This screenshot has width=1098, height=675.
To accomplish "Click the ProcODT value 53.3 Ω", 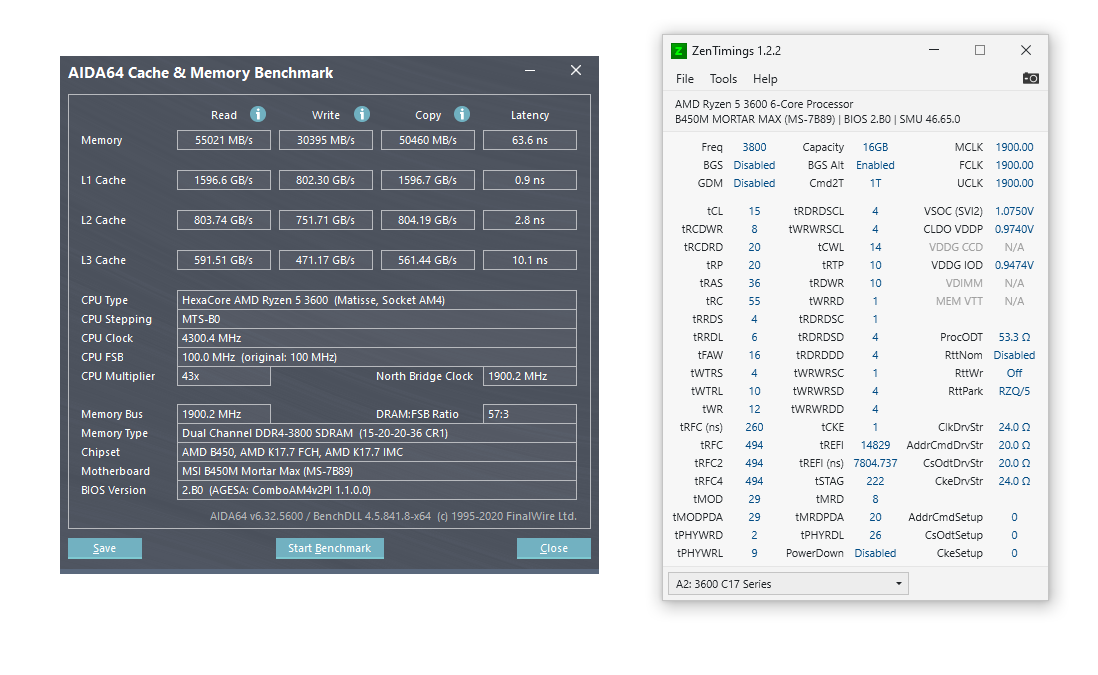I will click(1014, 337).
